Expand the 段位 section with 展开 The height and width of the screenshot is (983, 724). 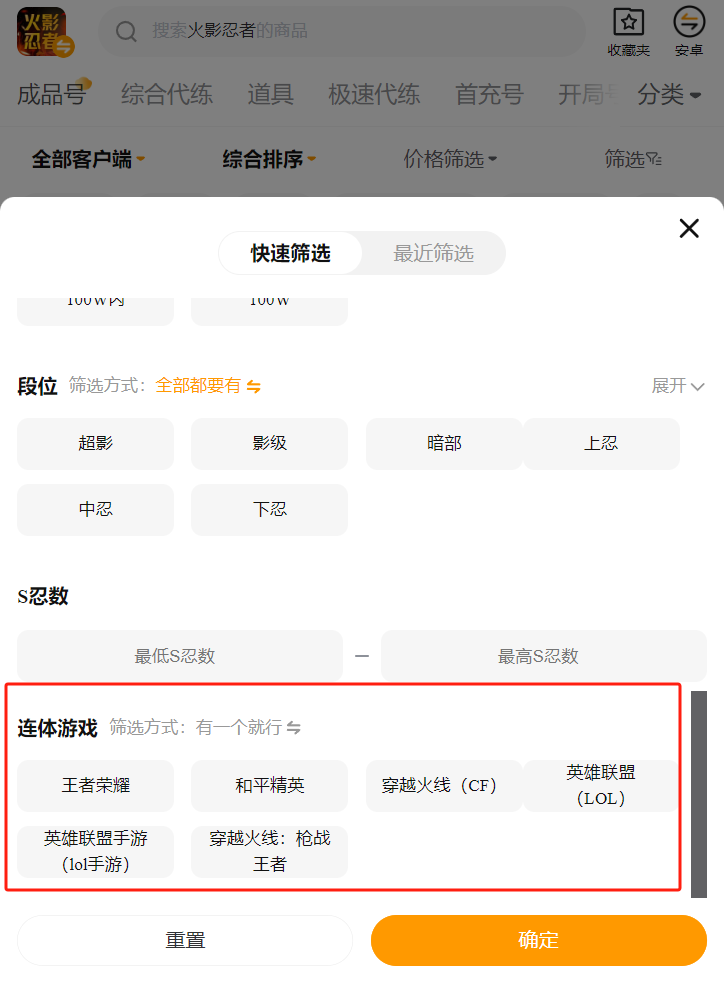click(678, 386)
